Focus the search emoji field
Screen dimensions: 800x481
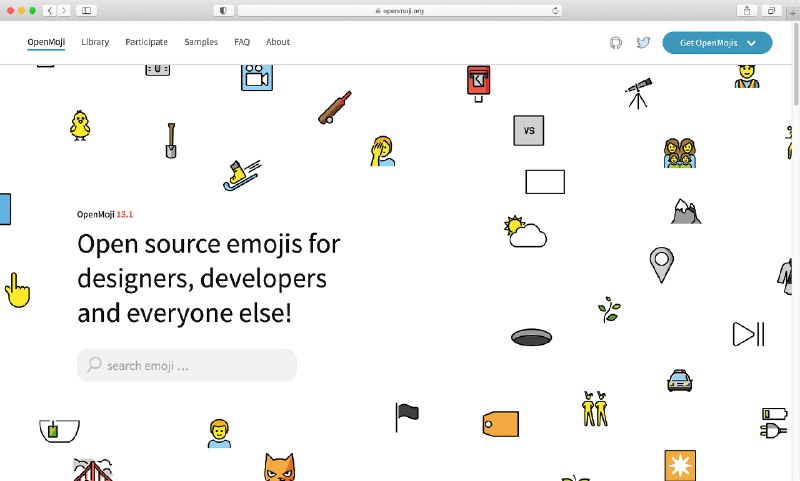coord(187,365)
